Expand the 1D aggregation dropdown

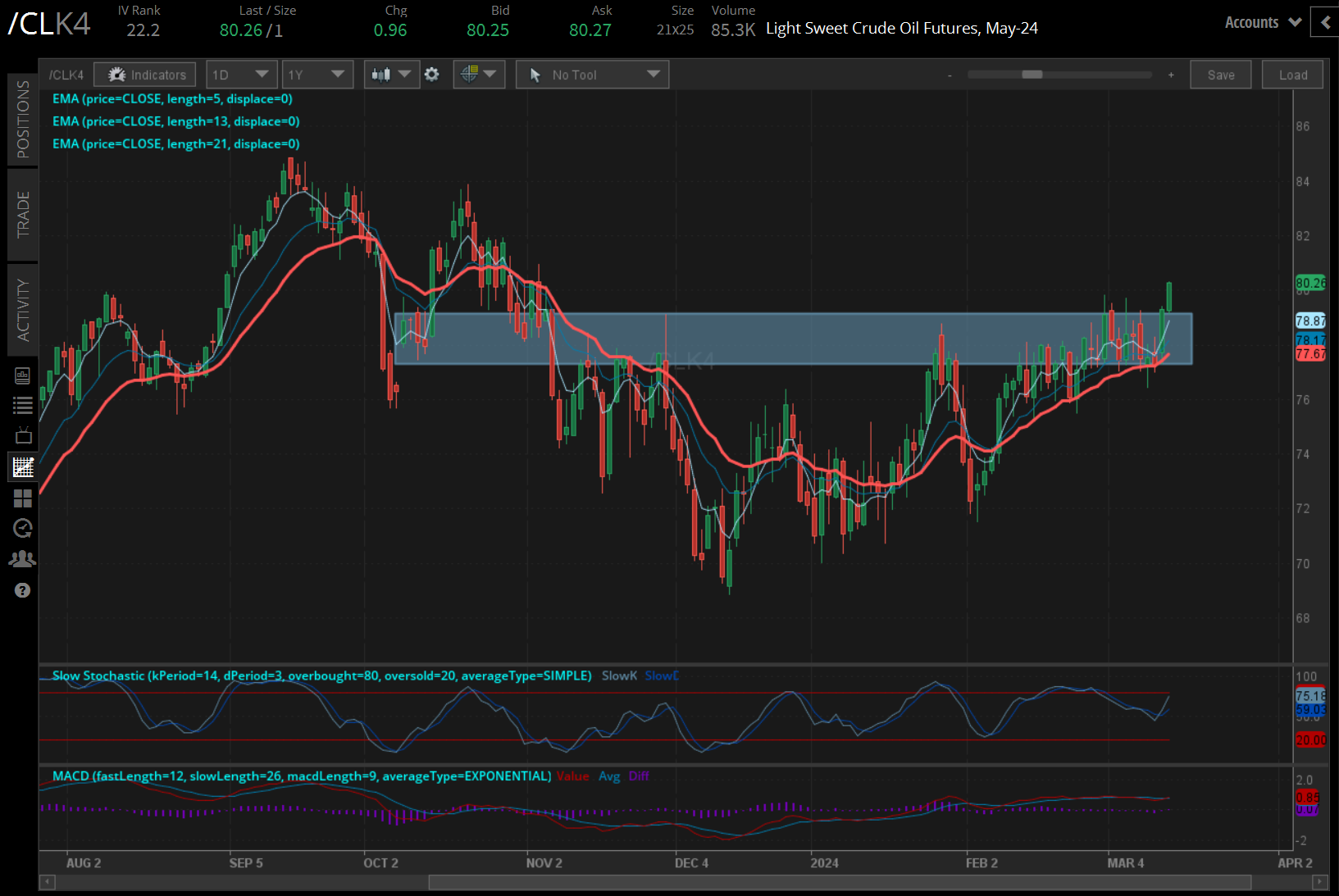tap(241, 75)
